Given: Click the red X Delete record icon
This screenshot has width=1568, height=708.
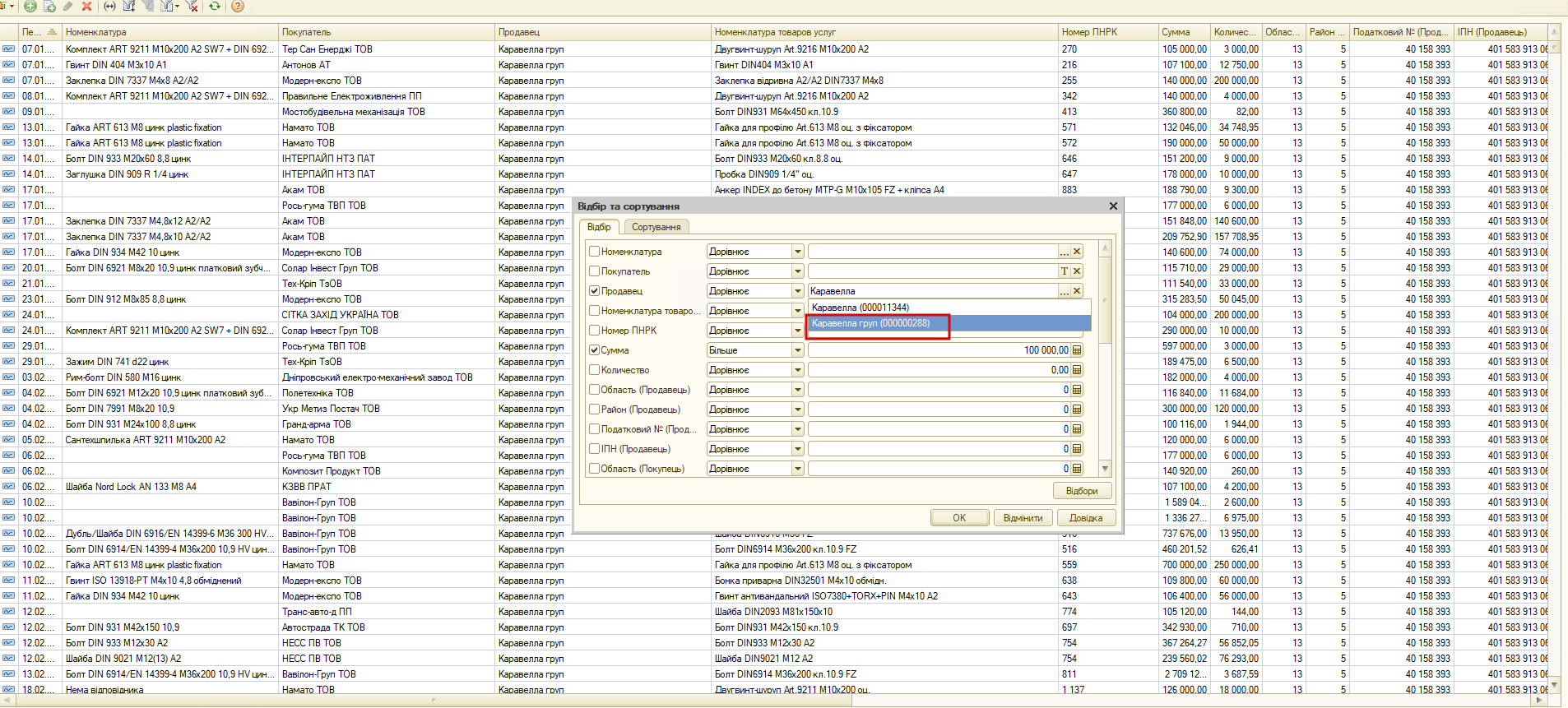Looking at the screenshot, I should 86,7.
